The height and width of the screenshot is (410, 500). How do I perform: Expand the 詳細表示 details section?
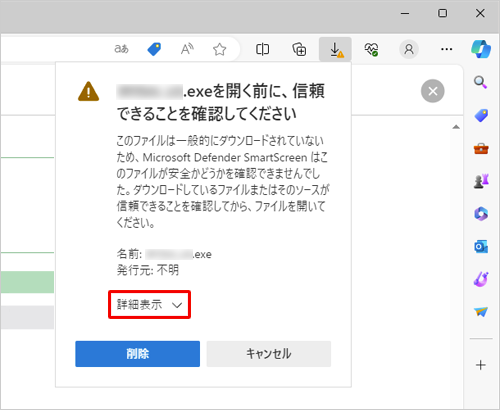tap(149, 305)
